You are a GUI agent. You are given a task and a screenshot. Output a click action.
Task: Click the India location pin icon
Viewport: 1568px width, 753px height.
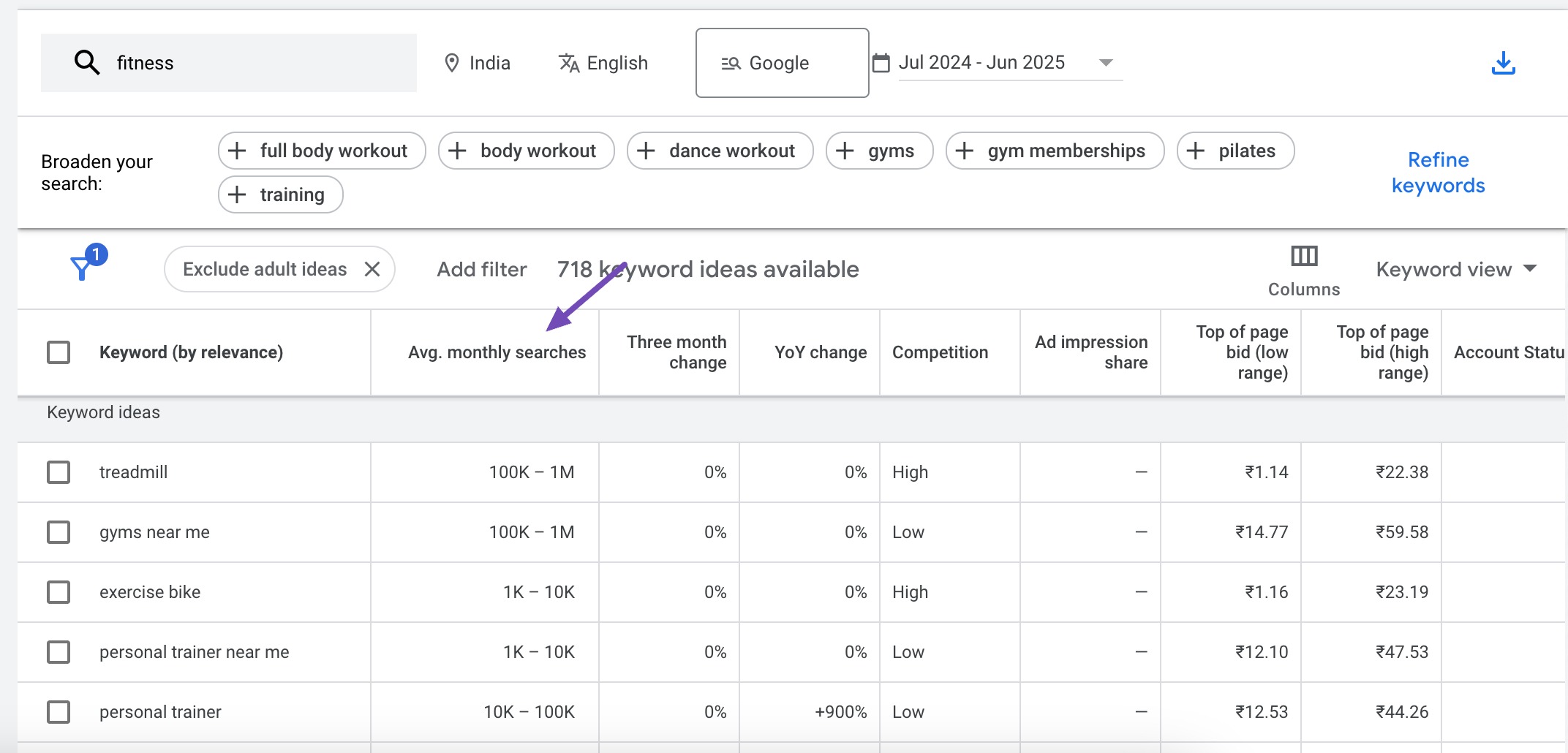point(452,63)
